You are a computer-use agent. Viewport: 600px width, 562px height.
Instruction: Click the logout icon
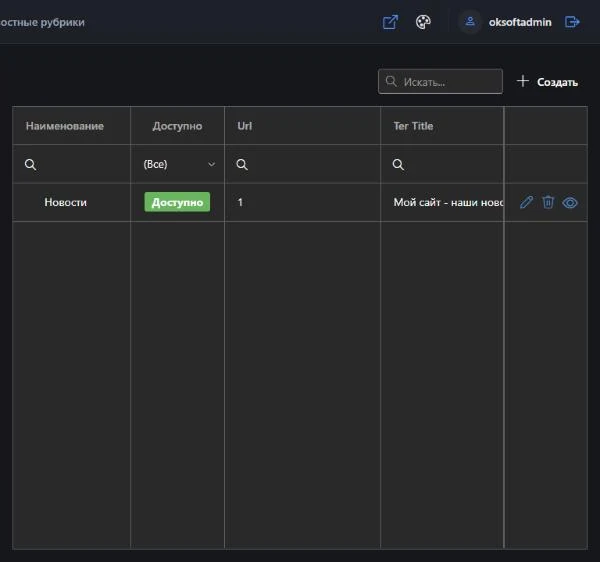(572, 22)
